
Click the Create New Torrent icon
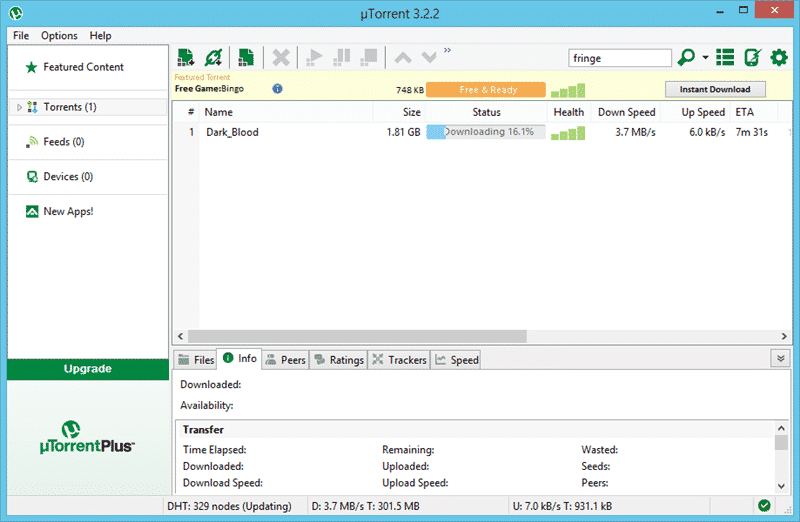(x=246, y=58)
